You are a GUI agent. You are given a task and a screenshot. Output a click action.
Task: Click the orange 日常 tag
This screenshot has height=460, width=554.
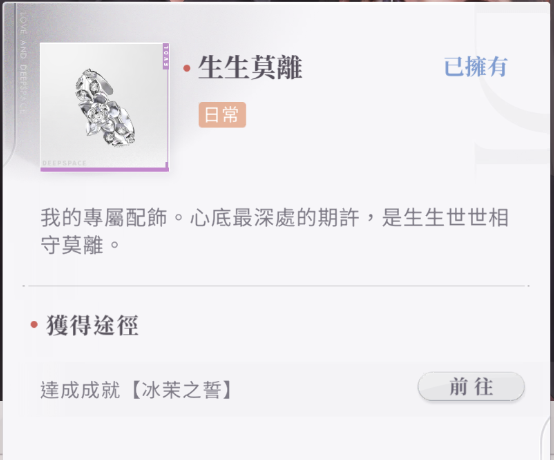[222, 115]
